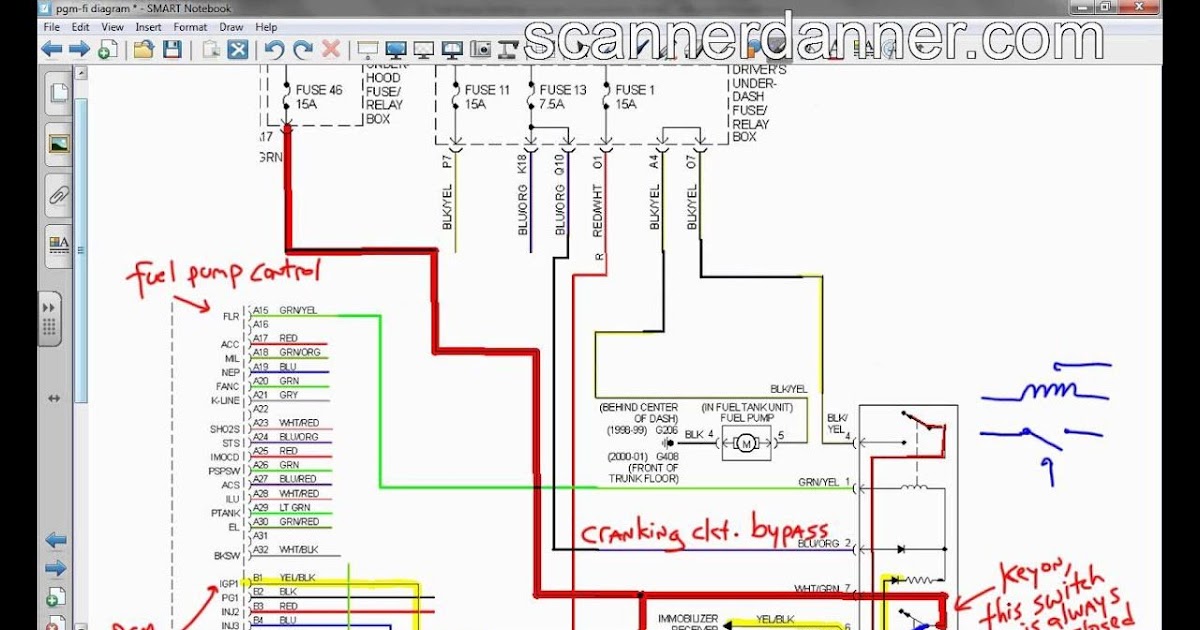This screenshot has height=630, width=1200.
Task: Open the Insert menu
Action: pos(148,27)
